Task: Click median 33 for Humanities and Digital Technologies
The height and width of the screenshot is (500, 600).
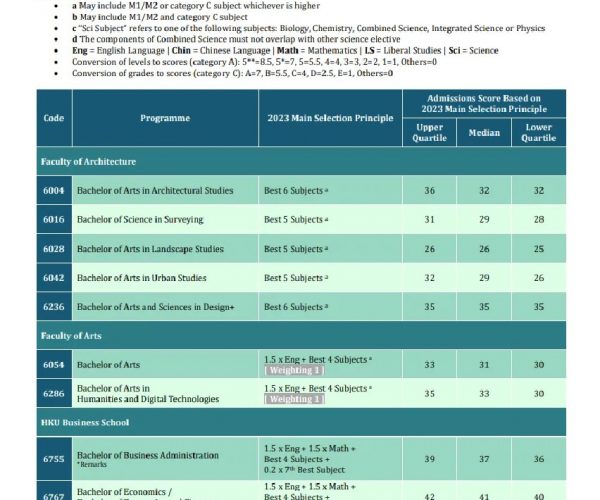Action: point(484,393)
